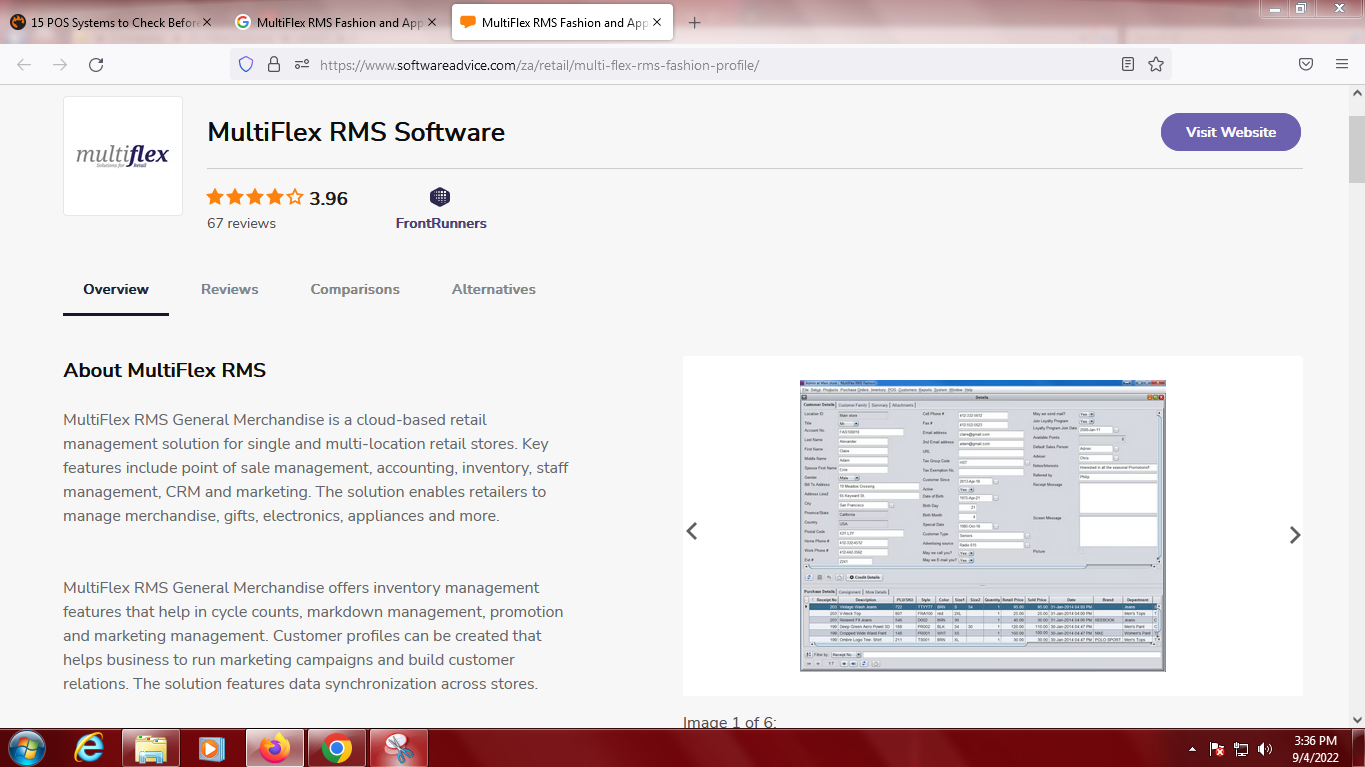
Task: Close the 15 POS Systems tab
Action: pos(207,22)
